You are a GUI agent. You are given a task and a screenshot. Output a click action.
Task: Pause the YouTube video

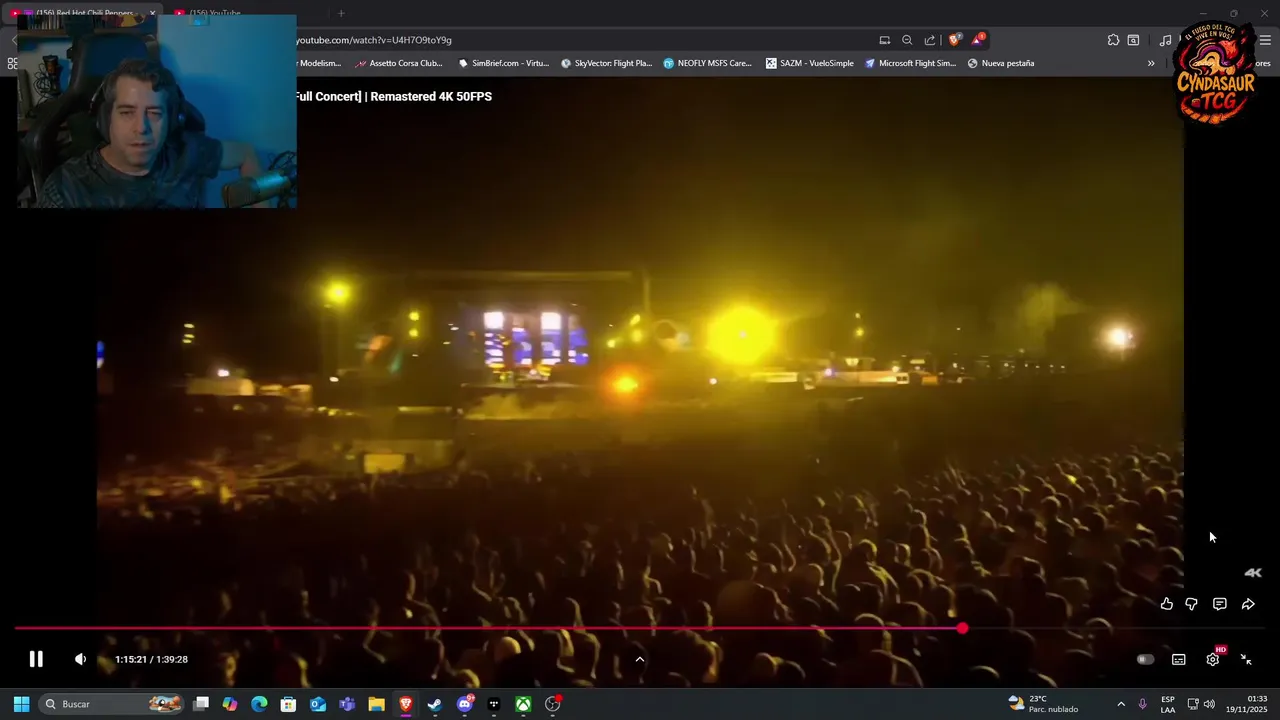36,659
